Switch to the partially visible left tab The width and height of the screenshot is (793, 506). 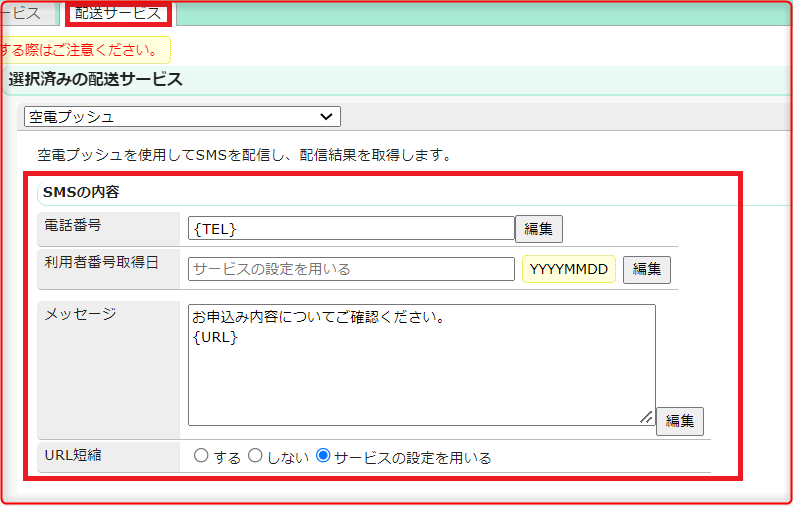tap(24, 13)
